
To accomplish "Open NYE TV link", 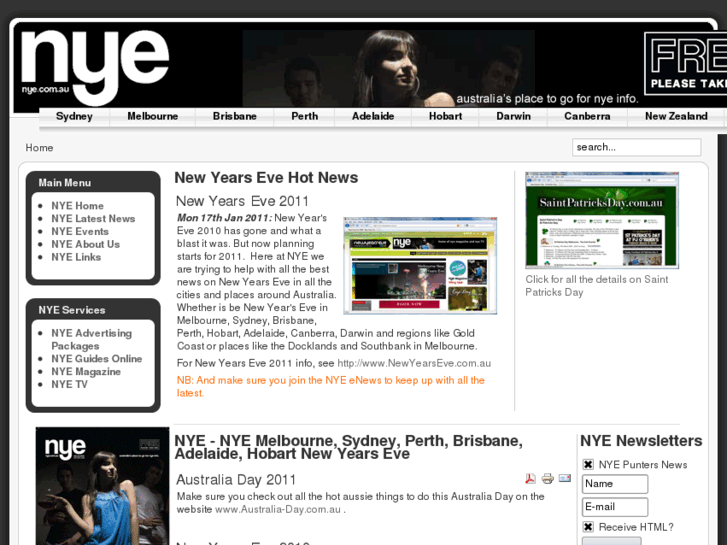I will [x=69, y=384].
